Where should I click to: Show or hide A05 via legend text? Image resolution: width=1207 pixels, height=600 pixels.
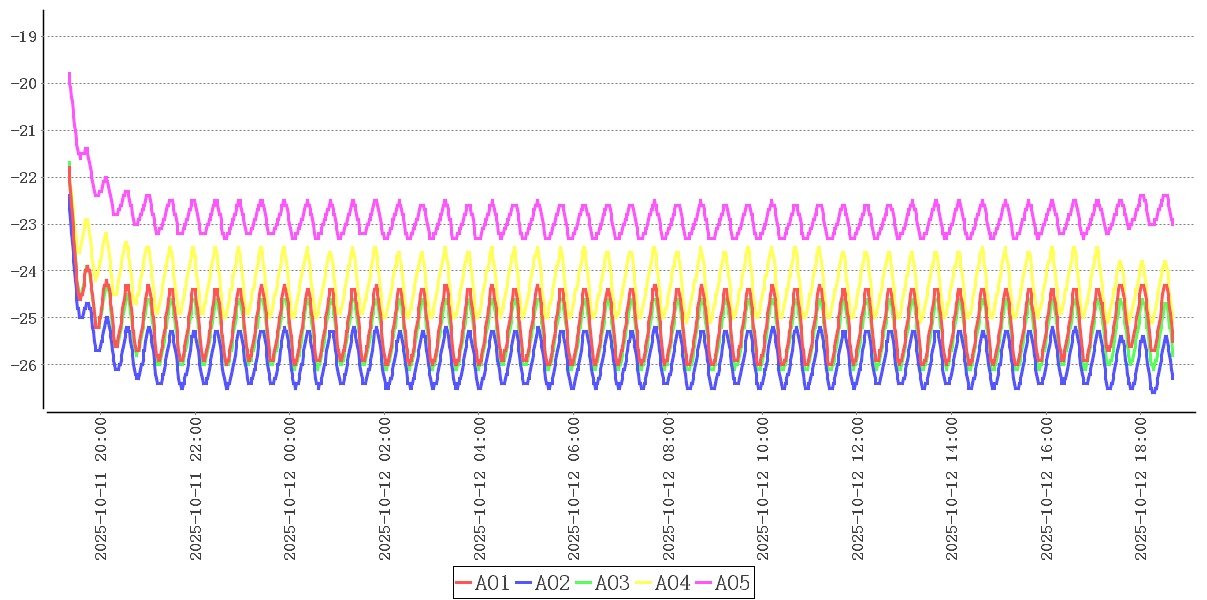point(732,583)
